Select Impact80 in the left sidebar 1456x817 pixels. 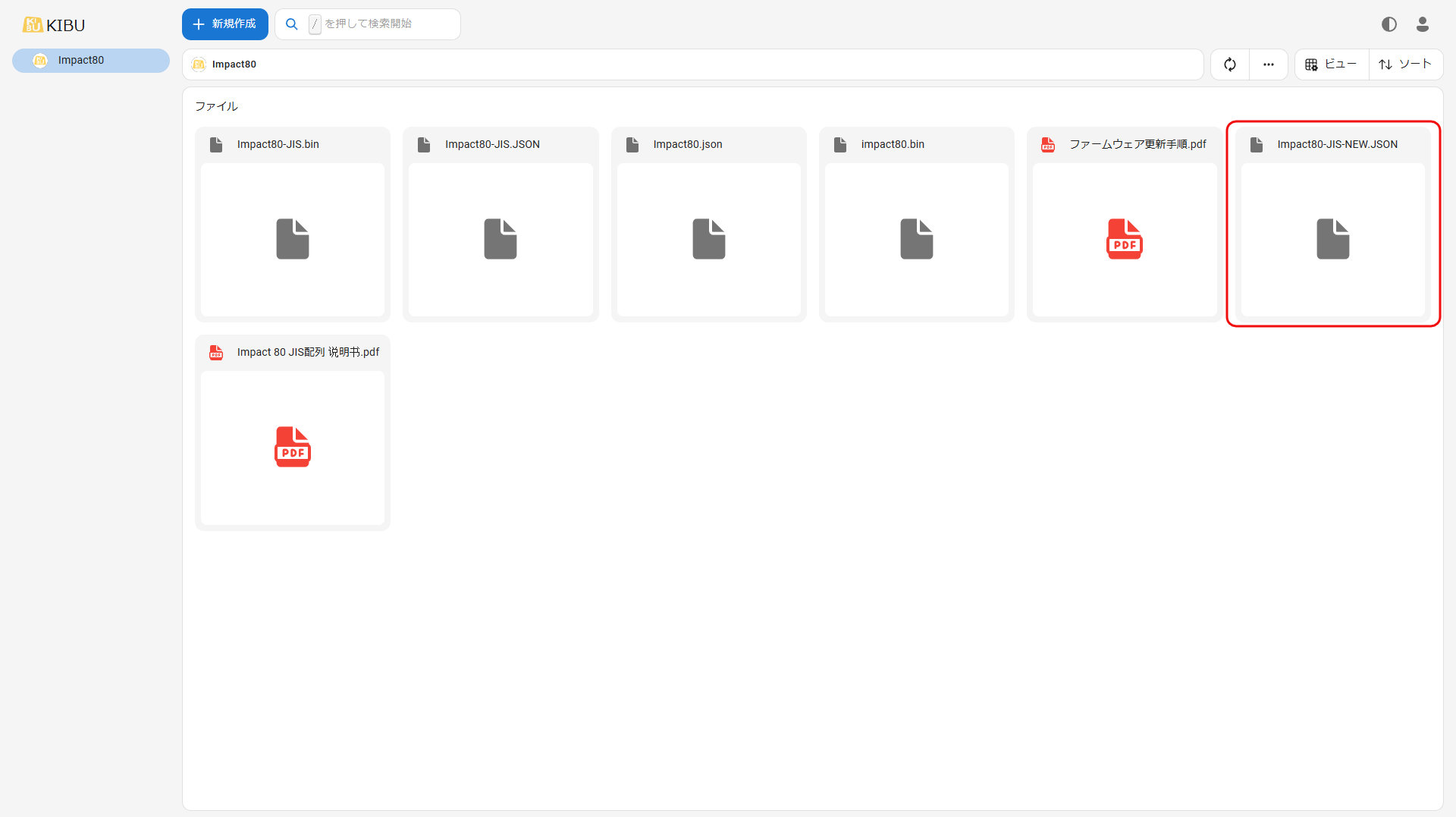(90, 61)
